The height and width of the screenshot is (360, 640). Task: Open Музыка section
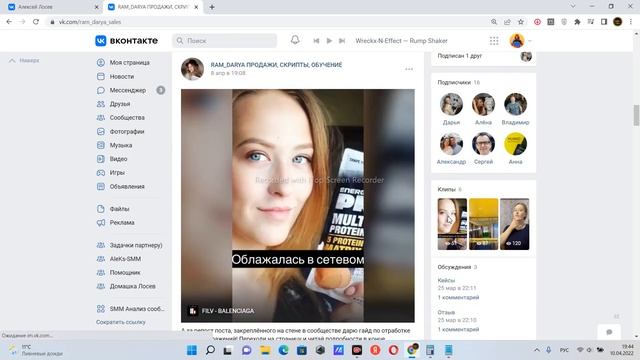pyautogui.click(x=121, y=145)
